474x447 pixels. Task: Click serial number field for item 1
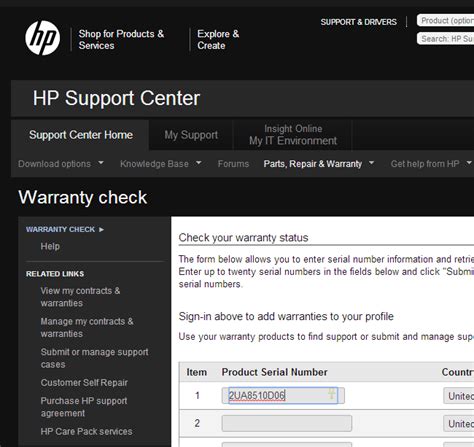(283, 396)
